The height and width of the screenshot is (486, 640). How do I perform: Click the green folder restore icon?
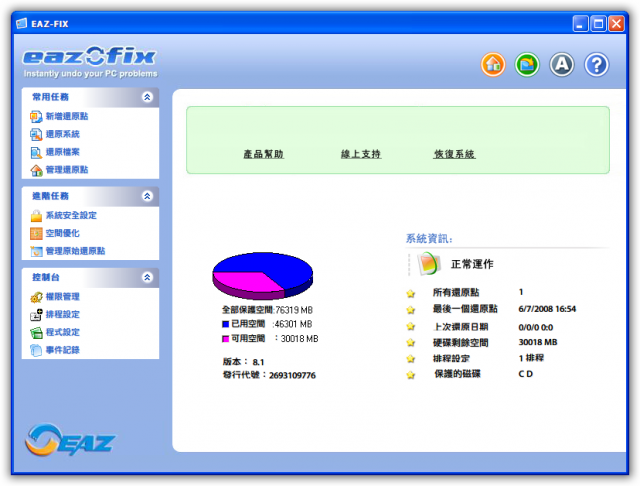(527, 64)
